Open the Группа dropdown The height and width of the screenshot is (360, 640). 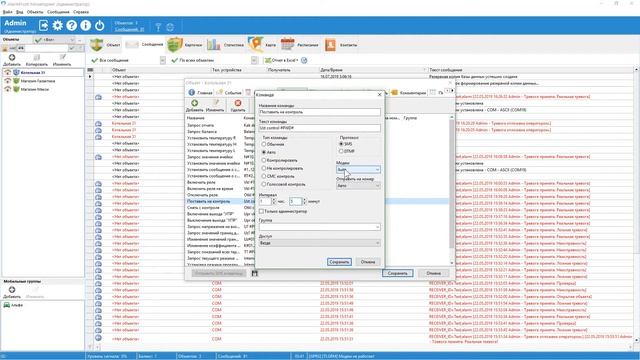pyautogui.click(x=320, y=227)
